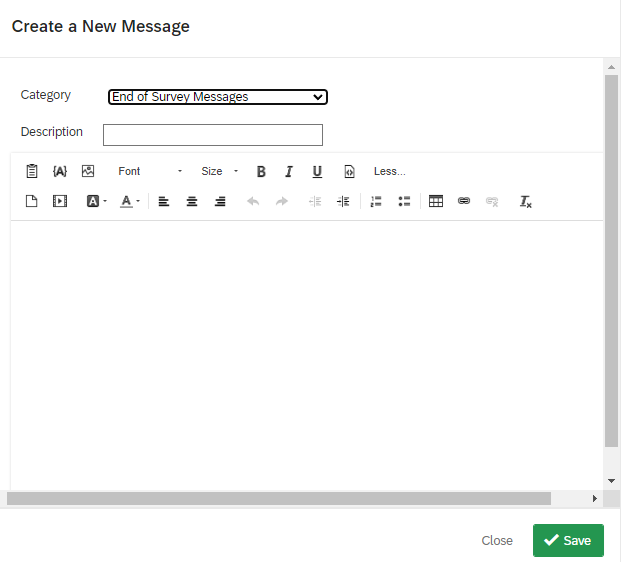Click the Piped Text {A} icon
Image resolution: width=621 pixels, height=562 pixels.
(x=60, y=171)
